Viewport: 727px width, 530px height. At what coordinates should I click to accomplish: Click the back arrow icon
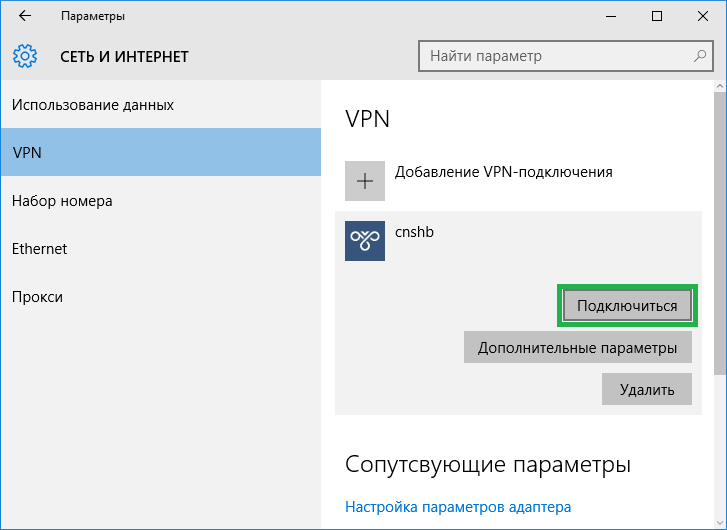pyautogui.click(x=25, y=16)
